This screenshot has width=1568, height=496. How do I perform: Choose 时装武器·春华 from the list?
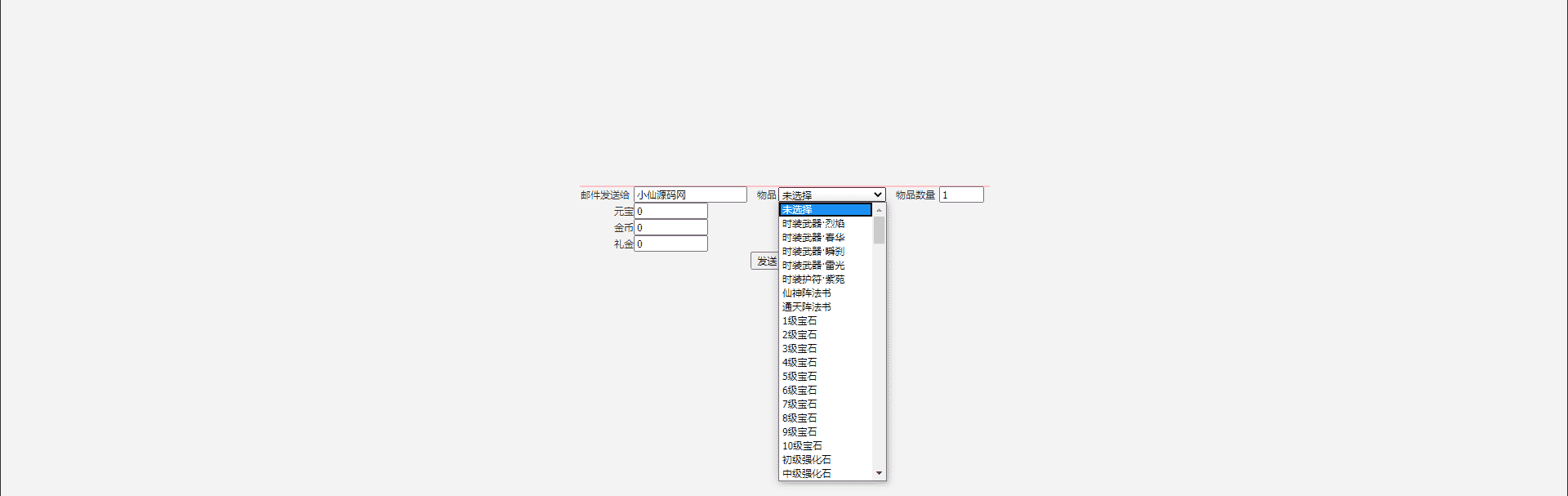(x=826, y=238)
